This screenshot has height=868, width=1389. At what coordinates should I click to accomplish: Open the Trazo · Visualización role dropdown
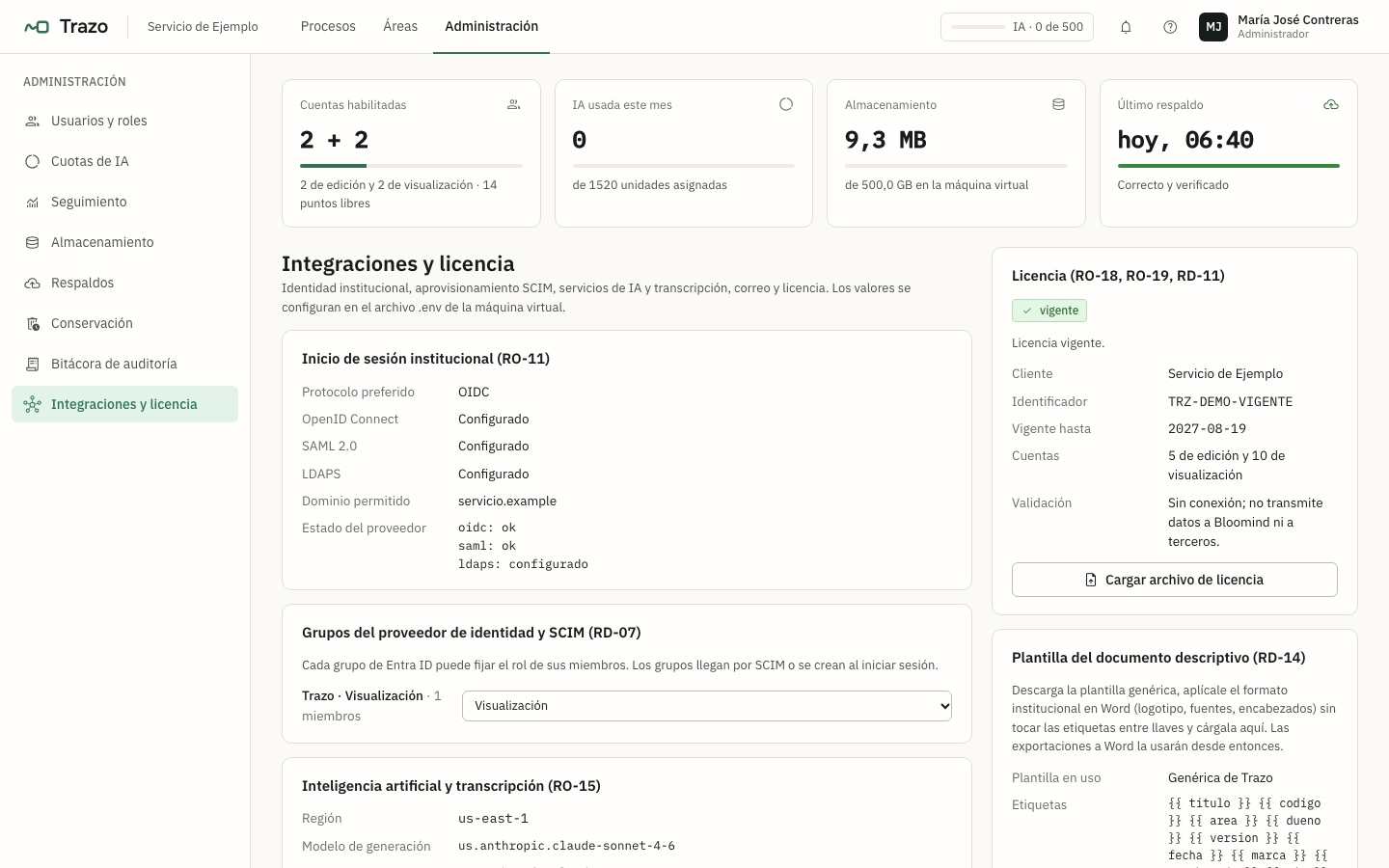point(707,706)
